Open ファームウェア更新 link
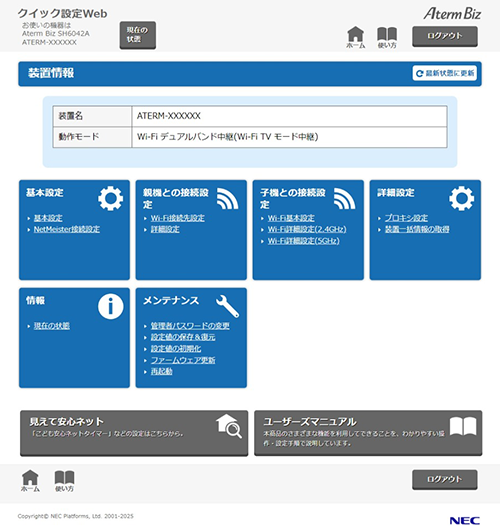 click(x=183, y=360)
